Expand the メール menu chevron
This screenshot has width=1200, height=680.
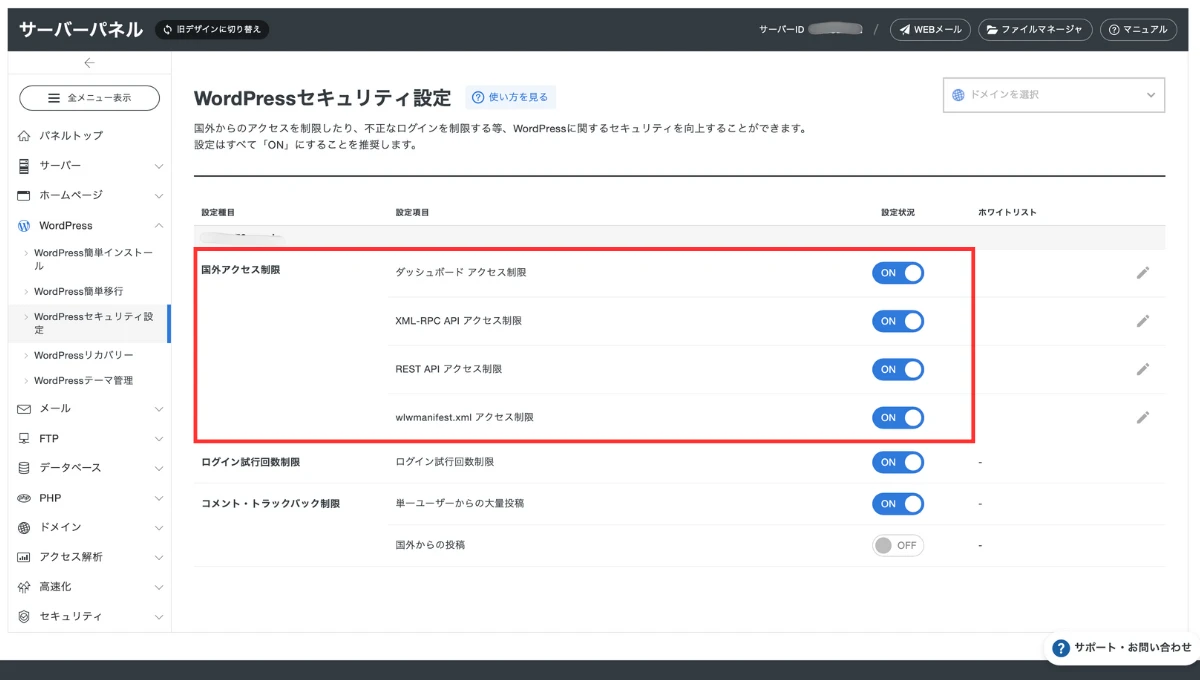(x=158, y=409)
